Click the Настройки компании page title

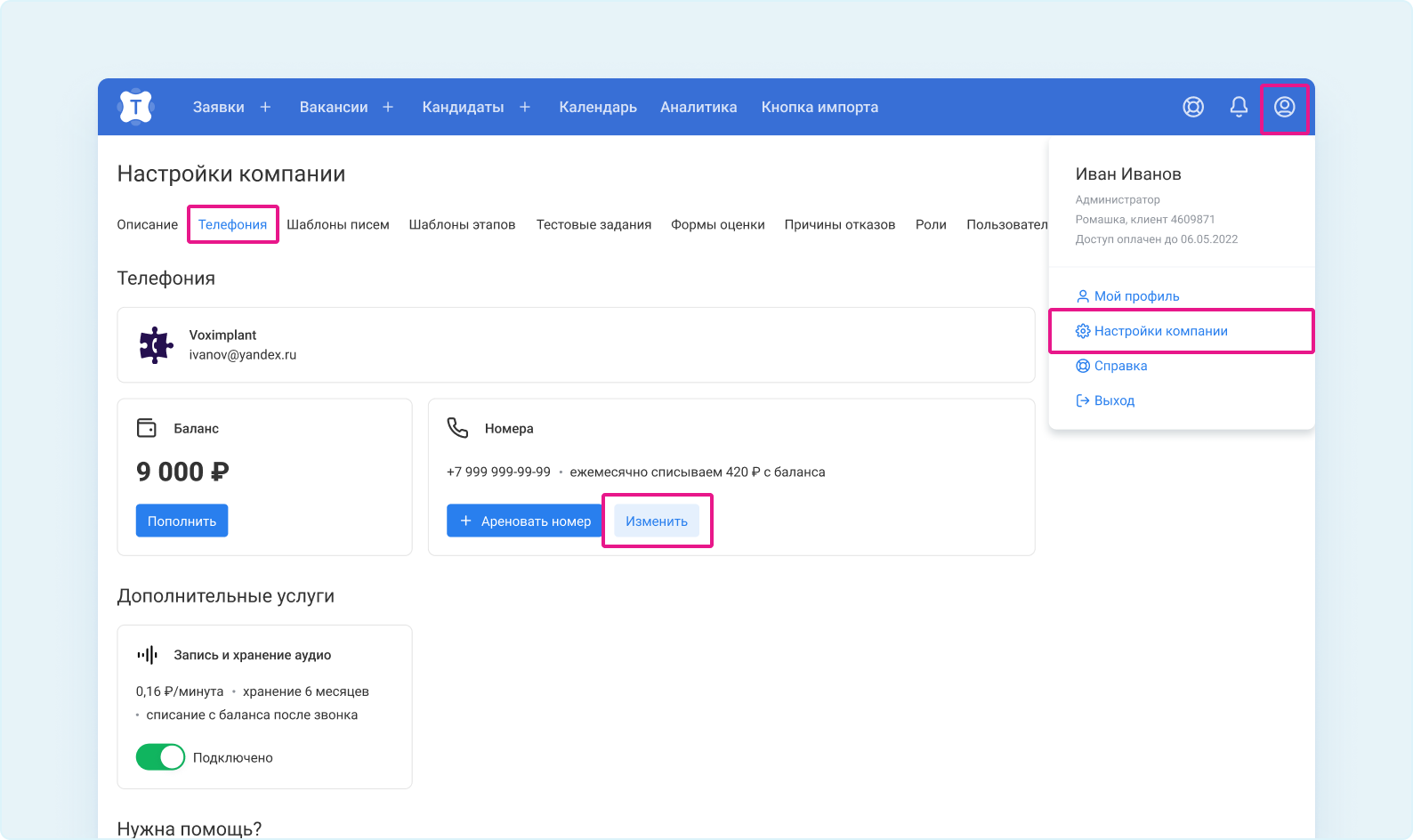[x=231, y=174]
